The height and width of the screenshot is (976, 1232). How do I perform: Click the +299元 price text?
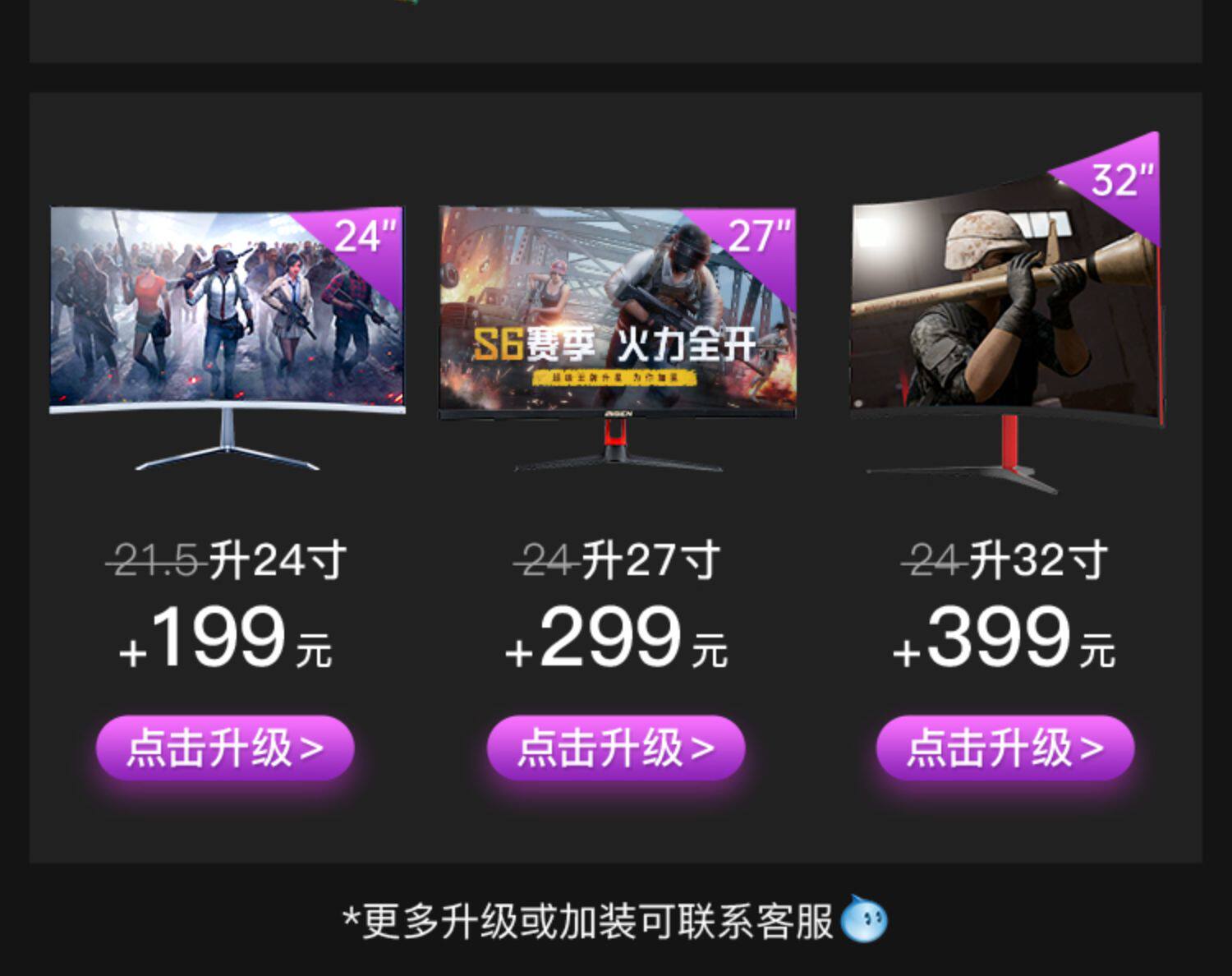click(x=616, y=637)
